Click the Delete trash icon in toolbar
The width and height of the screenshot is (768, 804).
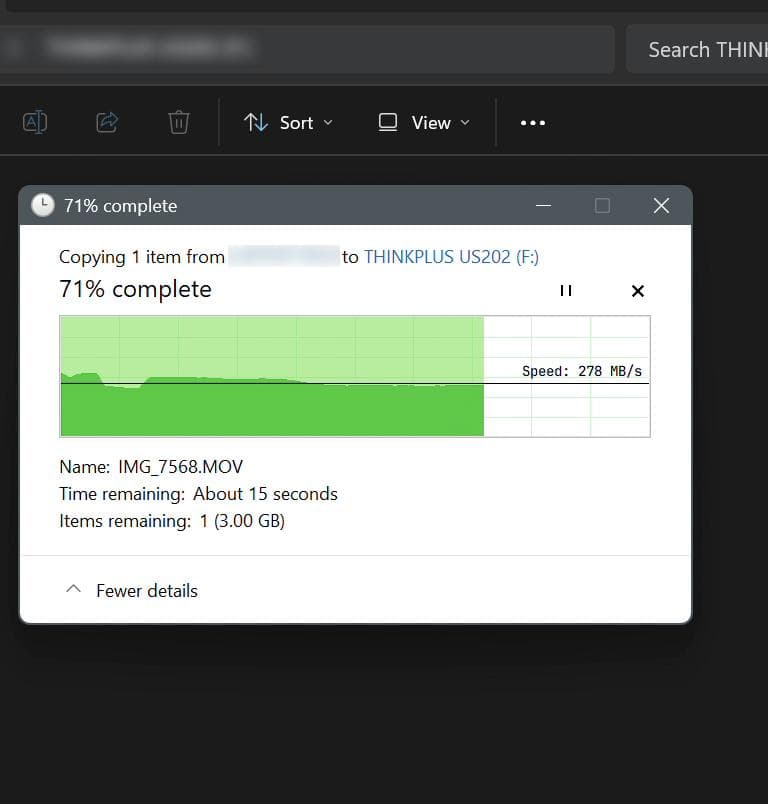[x=179, y=123]
